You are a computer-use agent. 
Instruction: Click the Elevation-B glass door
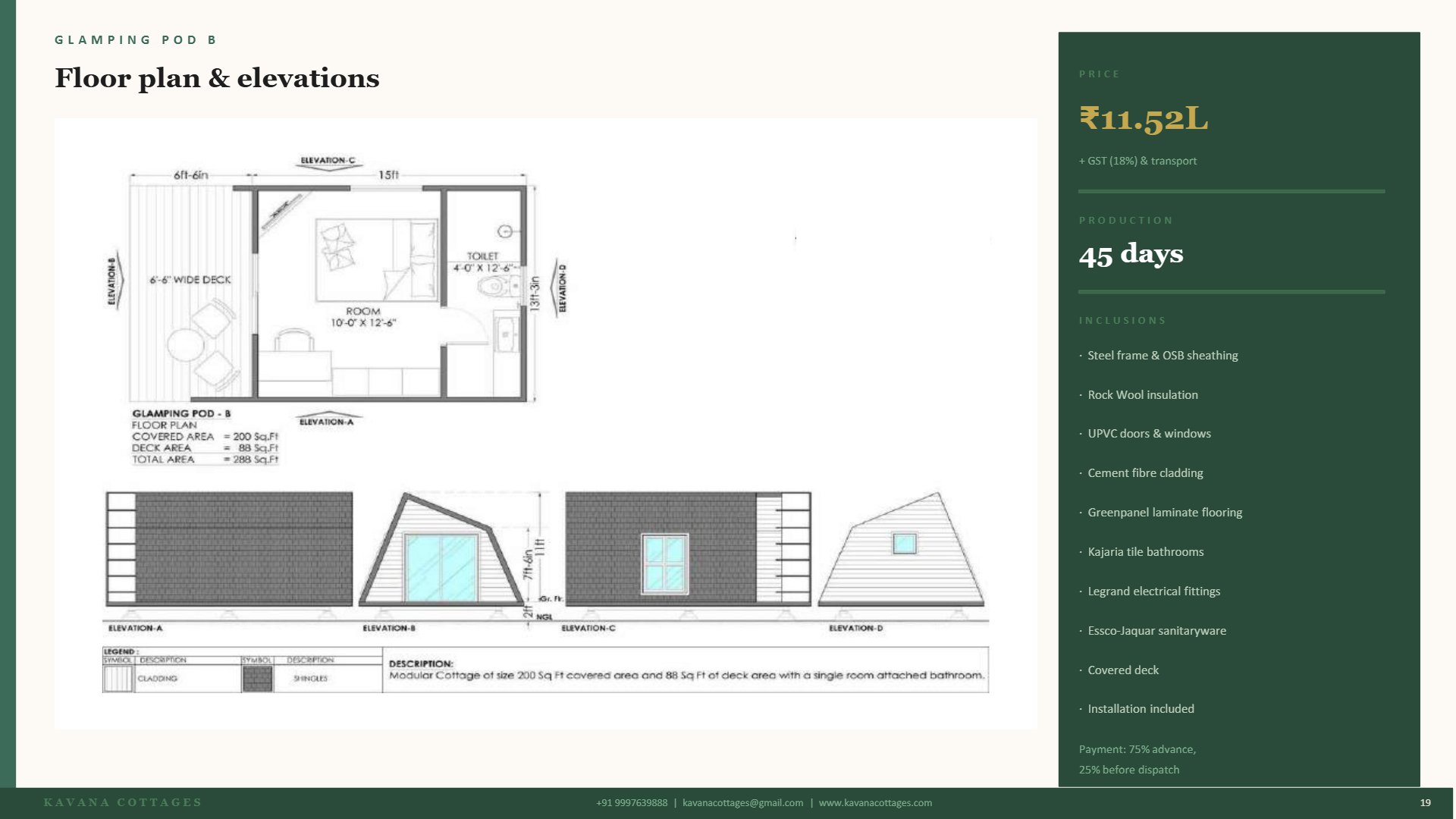click(441, 567)
